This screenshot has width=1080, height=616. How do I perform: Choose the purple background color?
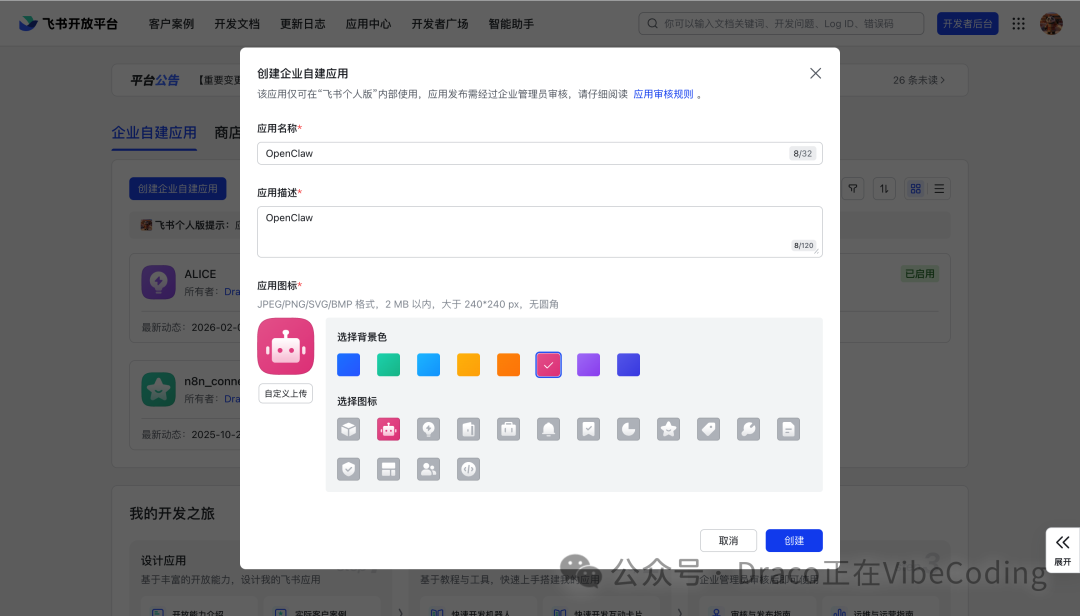pos(588,365)
